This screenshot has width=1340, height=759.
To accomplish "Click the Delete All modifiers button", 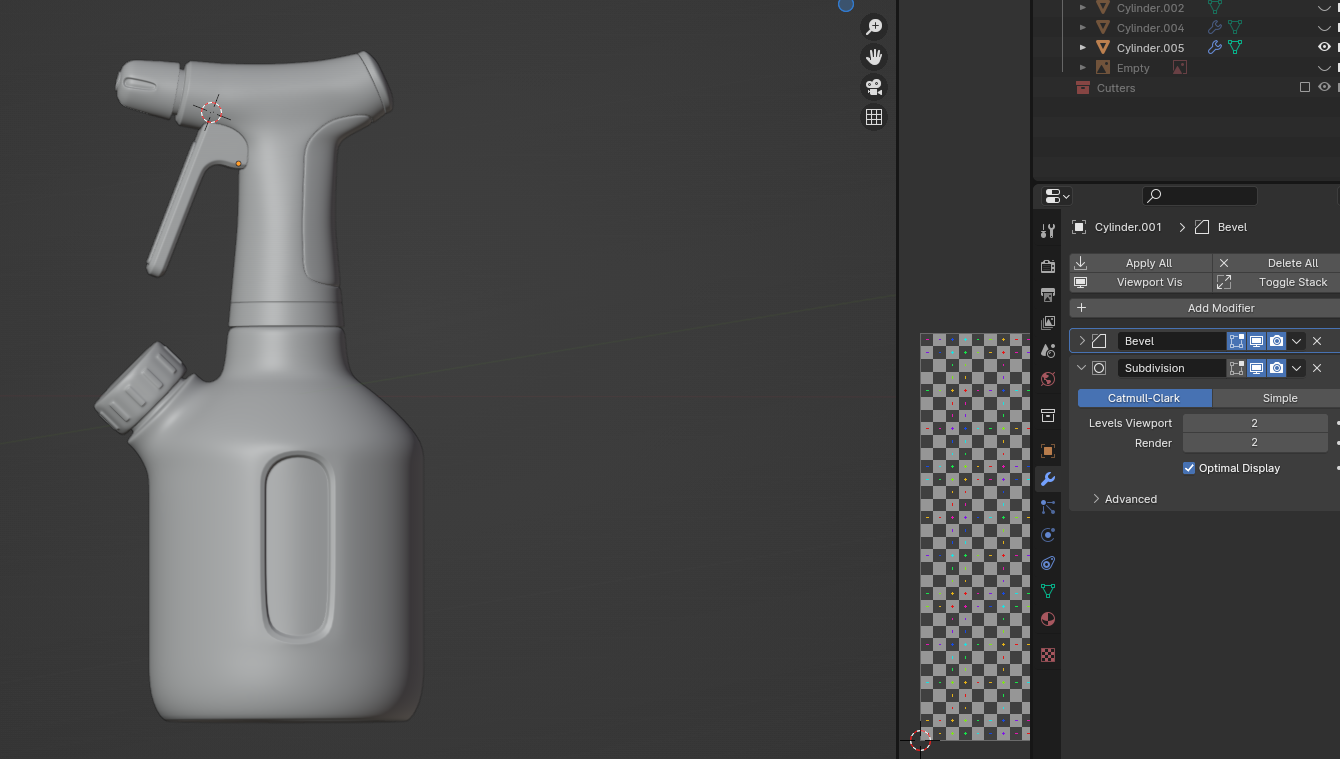I will pos(1276,263).
